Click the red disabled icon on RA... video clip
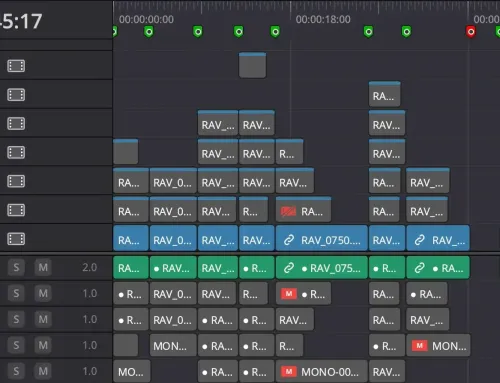This screenshot has height=383, width=500. 289,211
